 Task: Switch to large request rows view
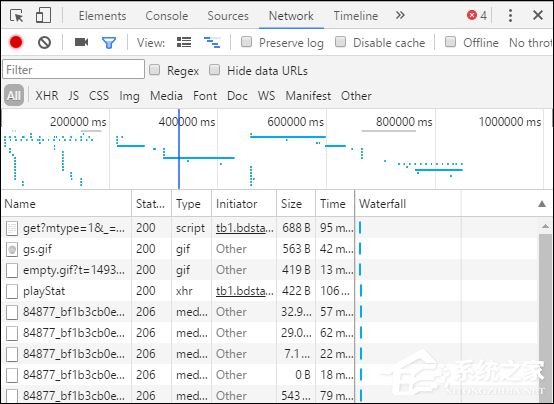tap(184, 42)
